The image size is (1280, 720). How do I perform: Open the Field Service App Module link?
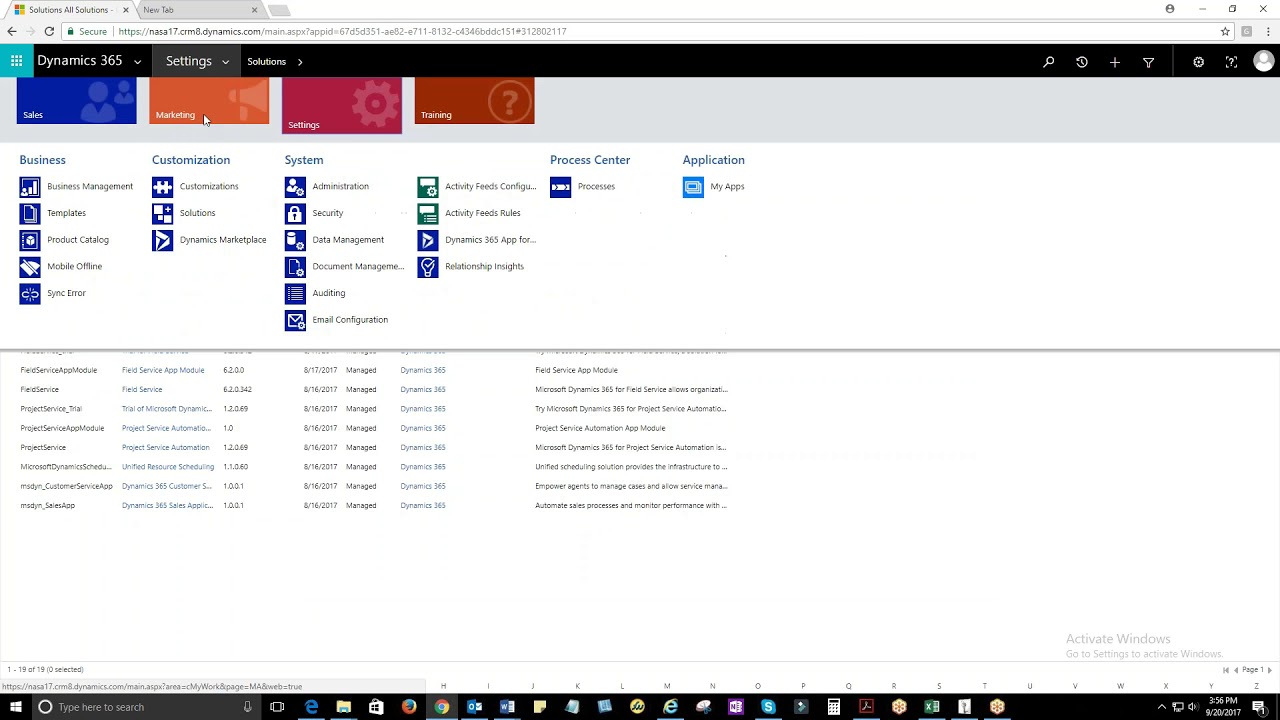(x=163, y=370)
